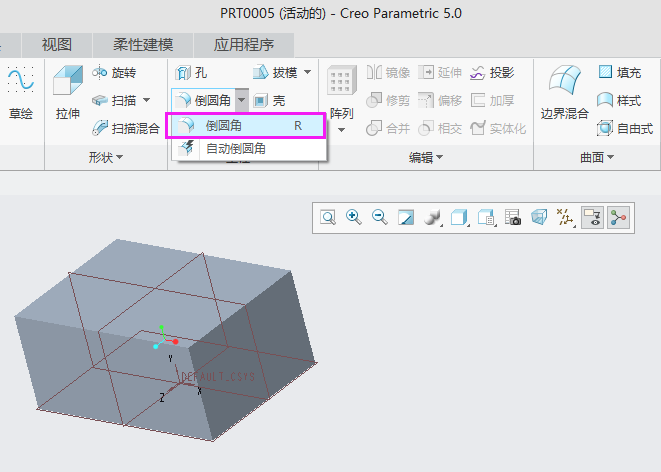The height and width of the screenshot is (472, 661).
Task: Select the Revolve (旋转) tool
Action: (x=113, y=73)
